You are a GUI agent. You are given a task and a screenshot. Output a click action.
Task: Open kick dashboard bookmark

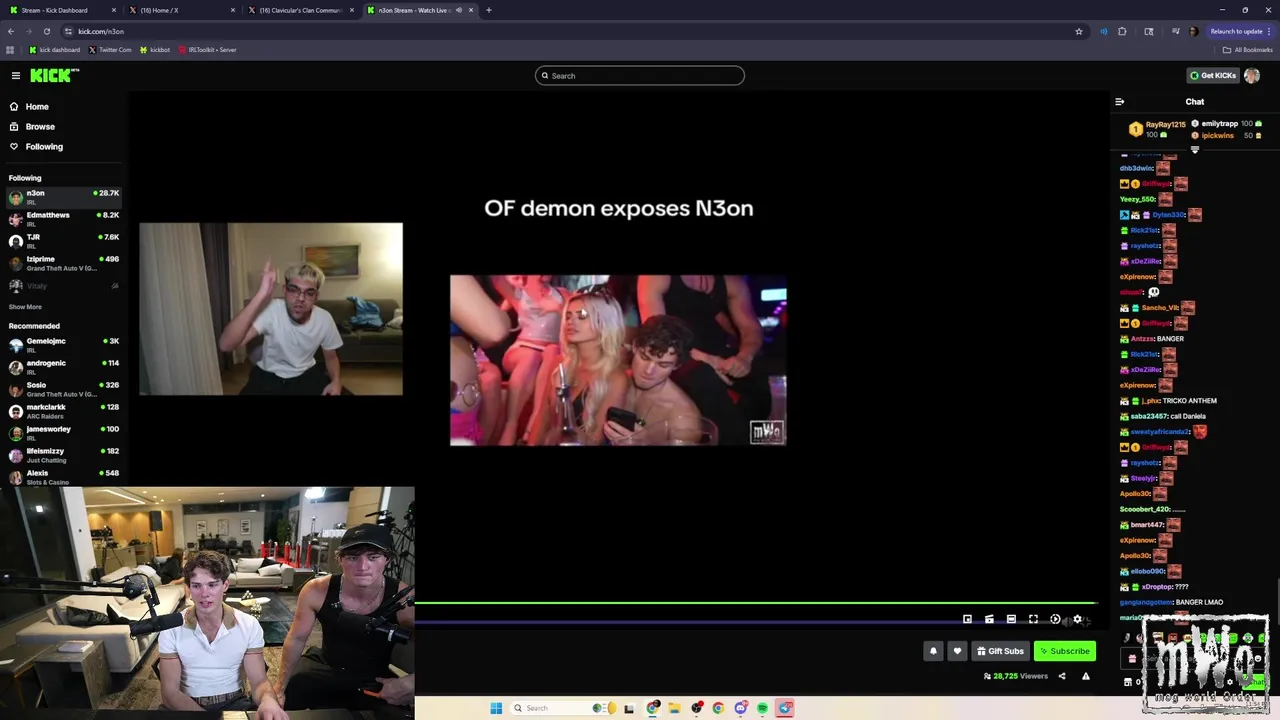tap(54, 49)
